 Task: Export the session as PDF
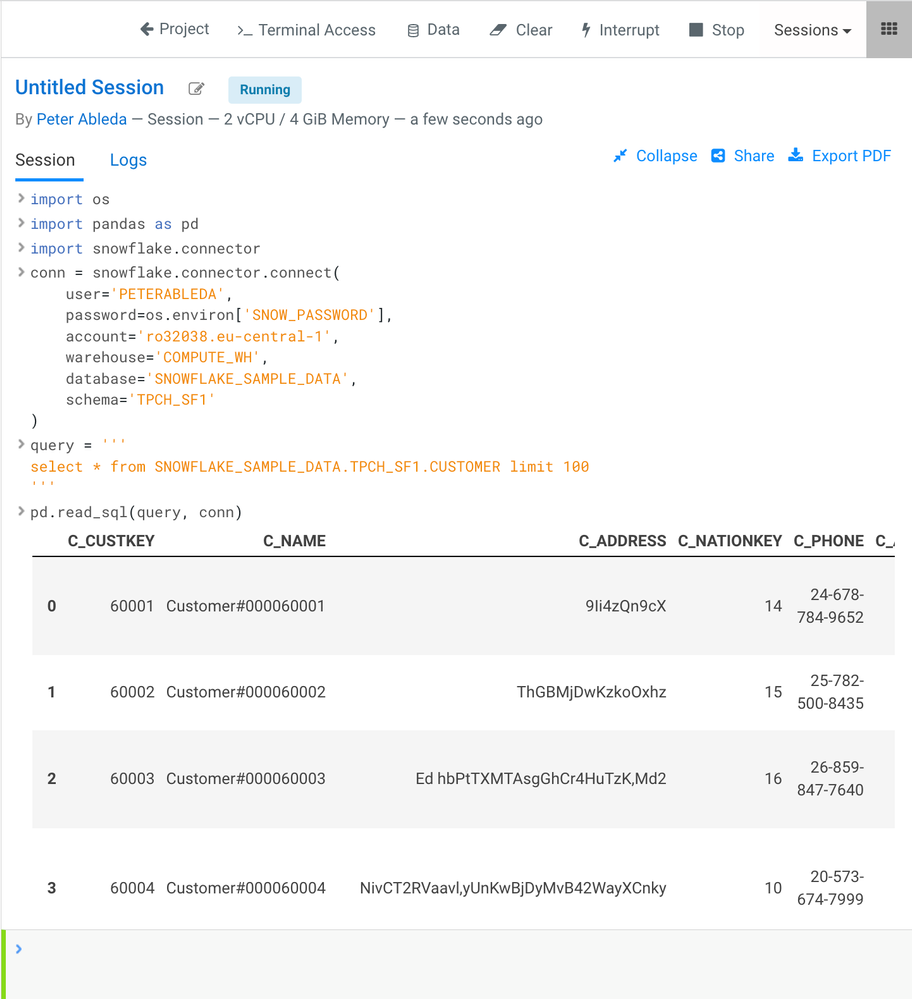tap(840, 156)
